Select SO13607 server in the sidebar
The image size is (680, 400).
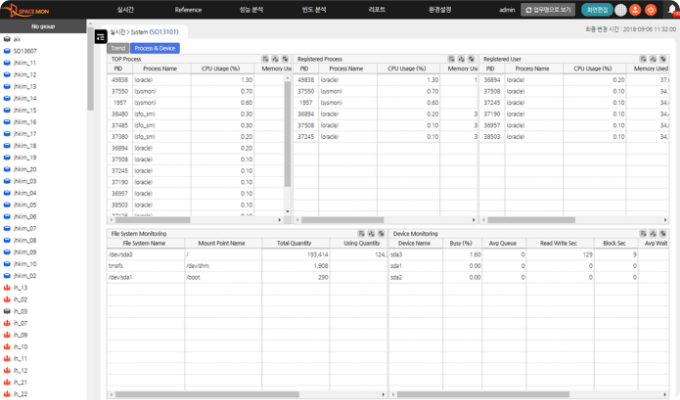[x=25, y=50]
